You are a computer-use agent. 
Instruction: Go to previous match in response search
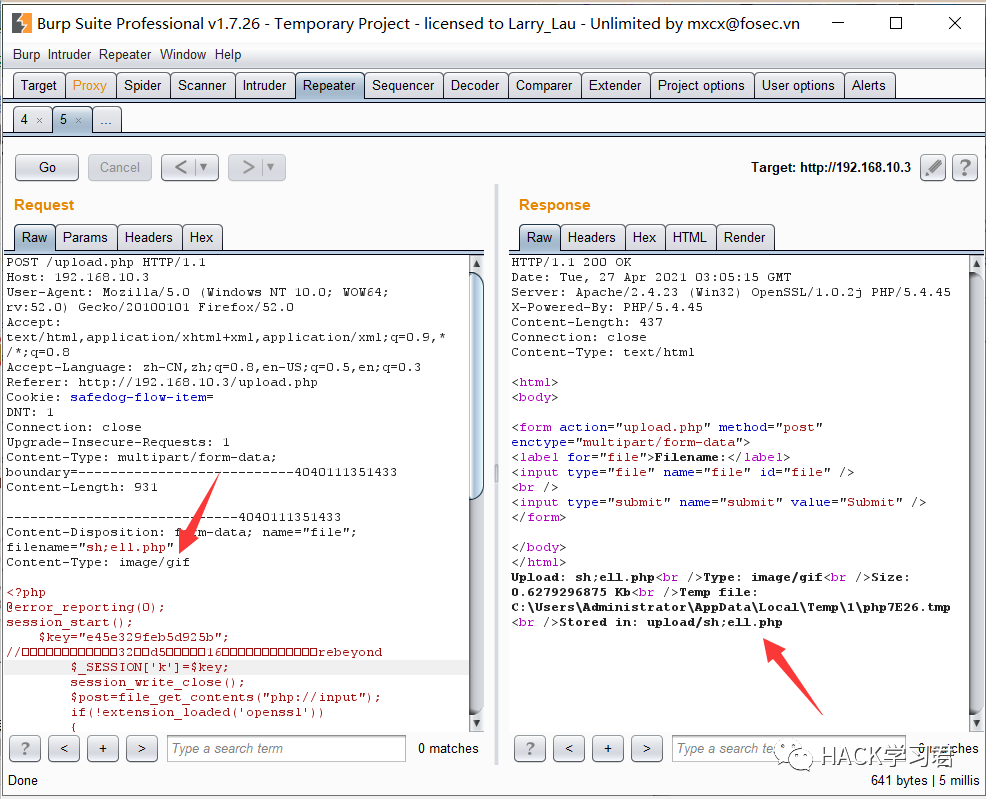569,748
